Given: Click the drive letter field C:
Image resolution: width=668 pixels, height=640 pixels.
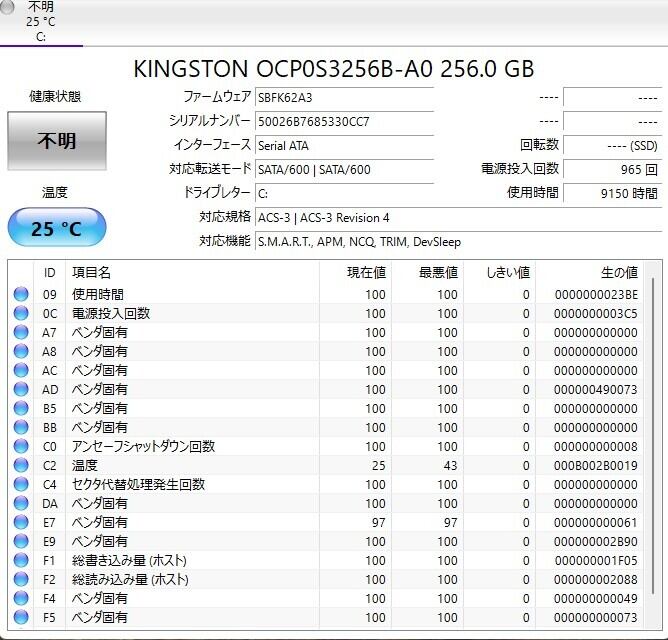Looking at the screenshot, I should coord(344,193).
